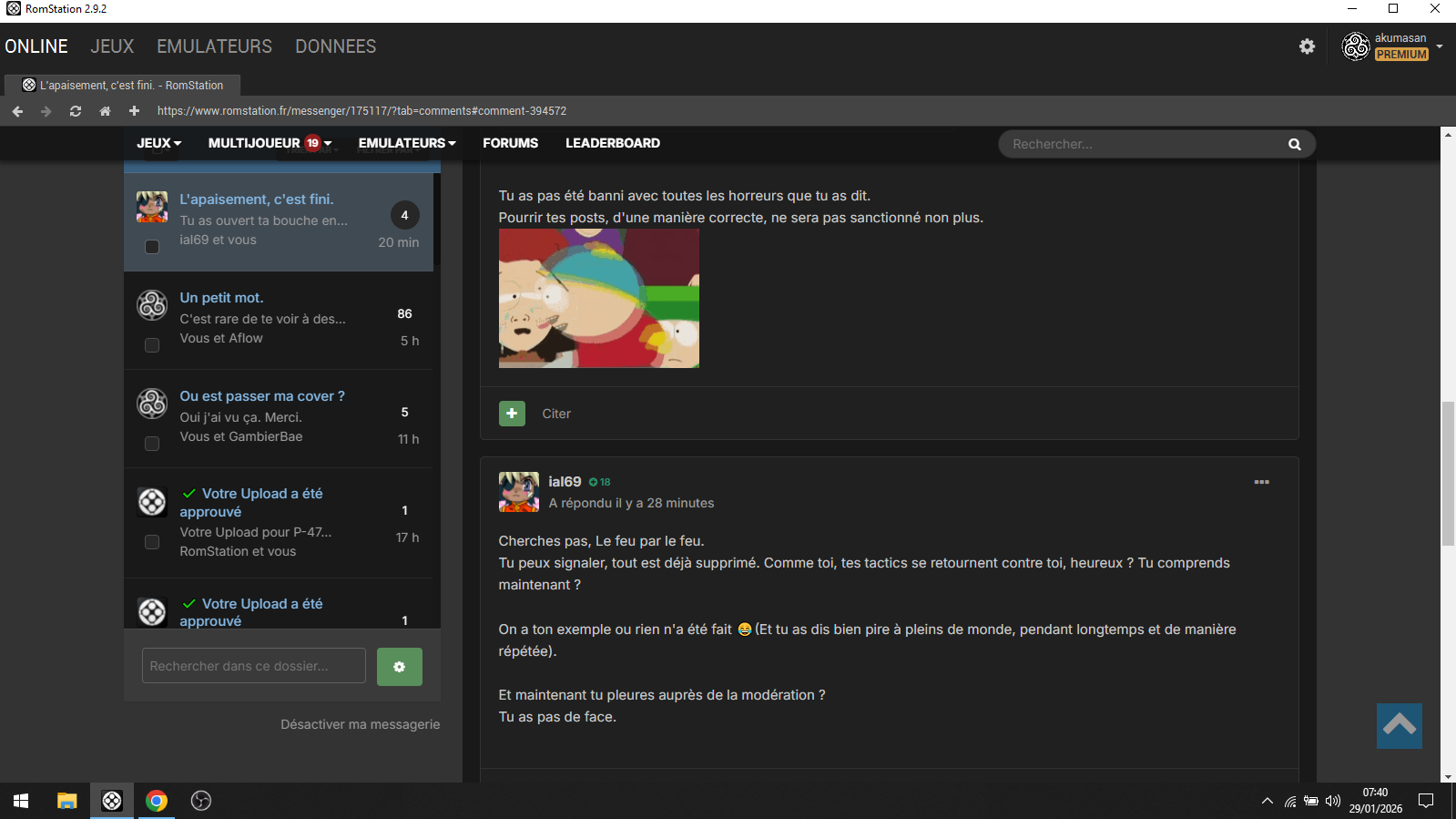Tick checkbox for "L'apaisement, c'est fini." conversation
This screenshot has height=819, width=1456.
152,247
